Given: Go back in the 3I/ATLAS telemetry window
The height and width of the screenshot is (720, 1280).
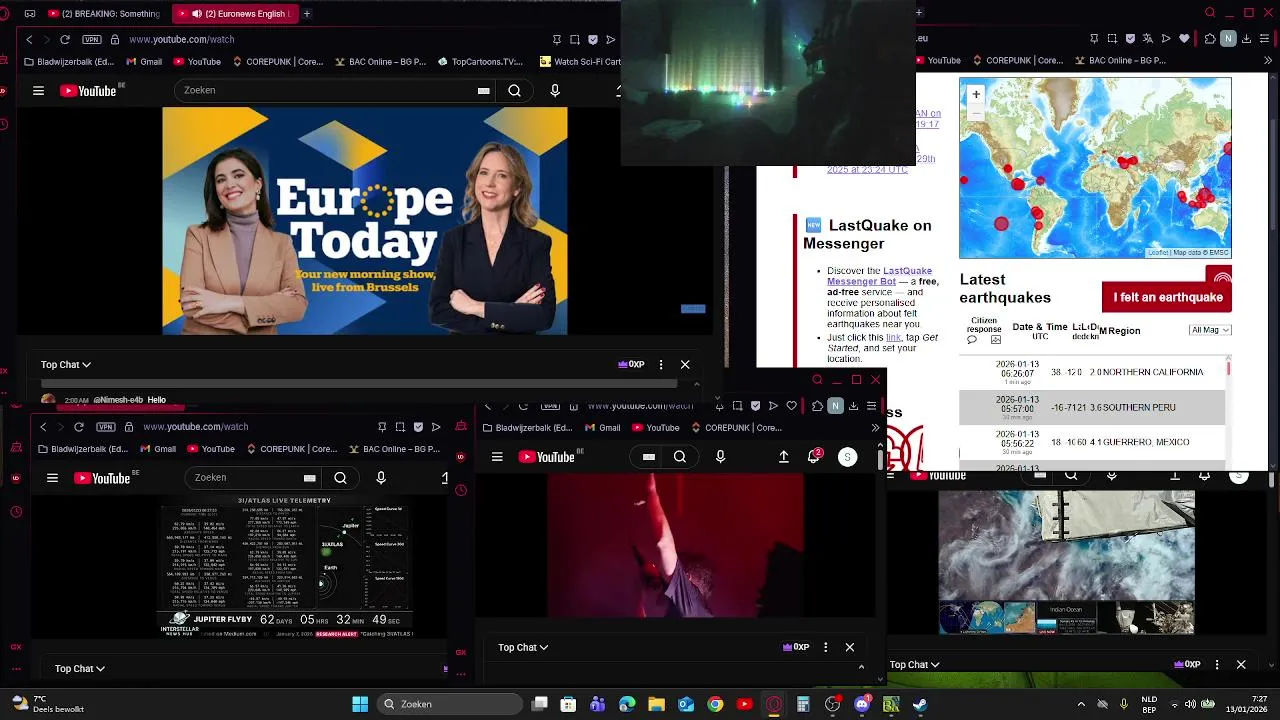Looking at the screenshot, I should tap(43, 427).
